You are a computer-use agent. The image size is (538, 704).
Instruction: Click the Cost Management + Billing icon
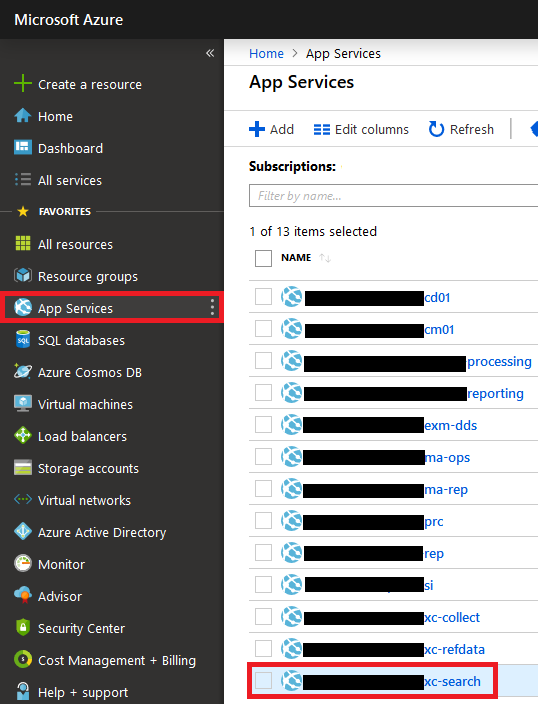[x=22, y=660]
